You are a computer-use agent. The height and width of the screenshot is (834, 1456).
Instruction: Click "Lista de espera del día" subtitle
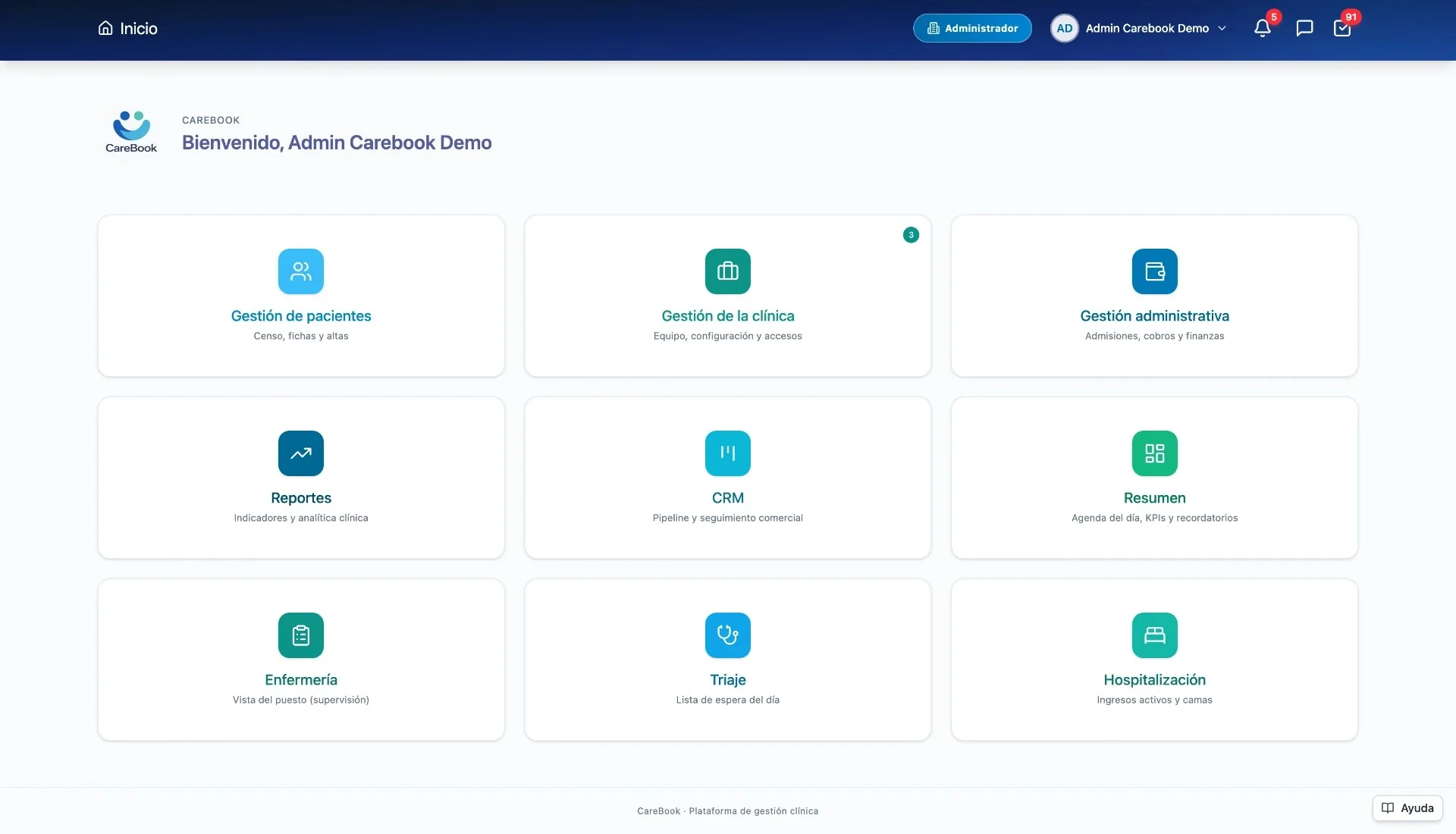[x=728, y=700]
